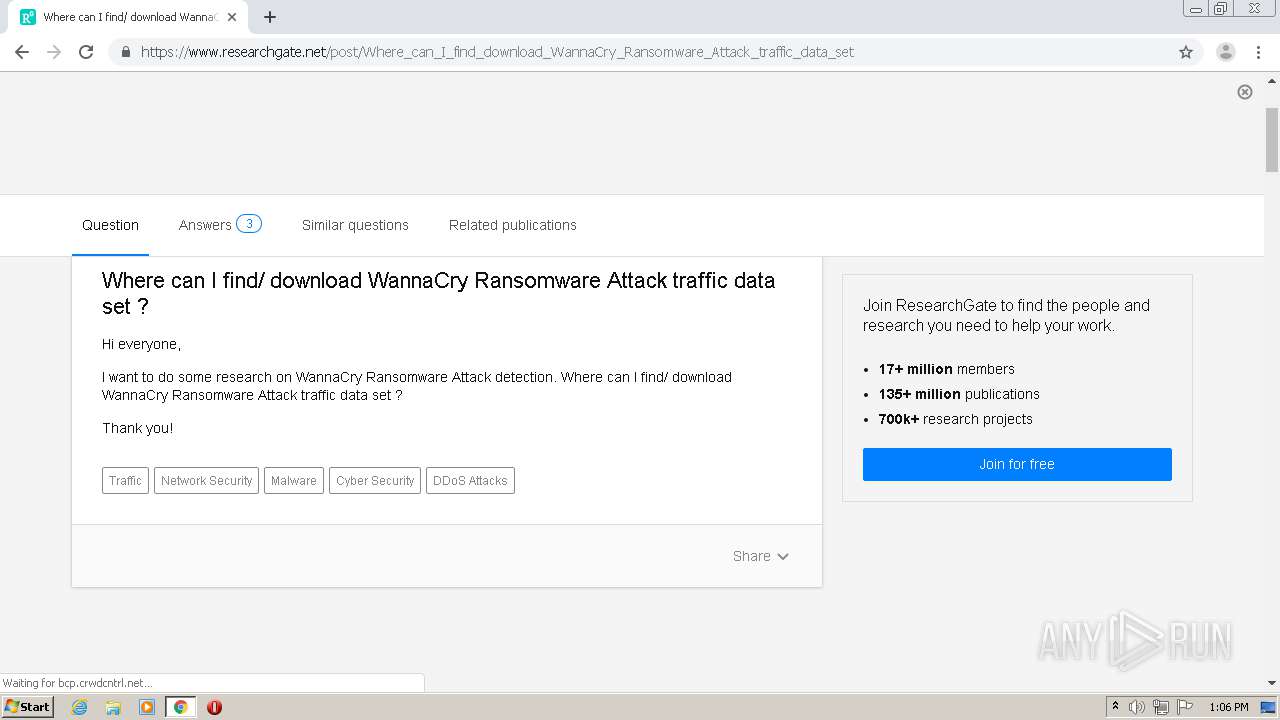Click the Join for free button
The image size is (1280, 720).
click(x=1017, y=464)
